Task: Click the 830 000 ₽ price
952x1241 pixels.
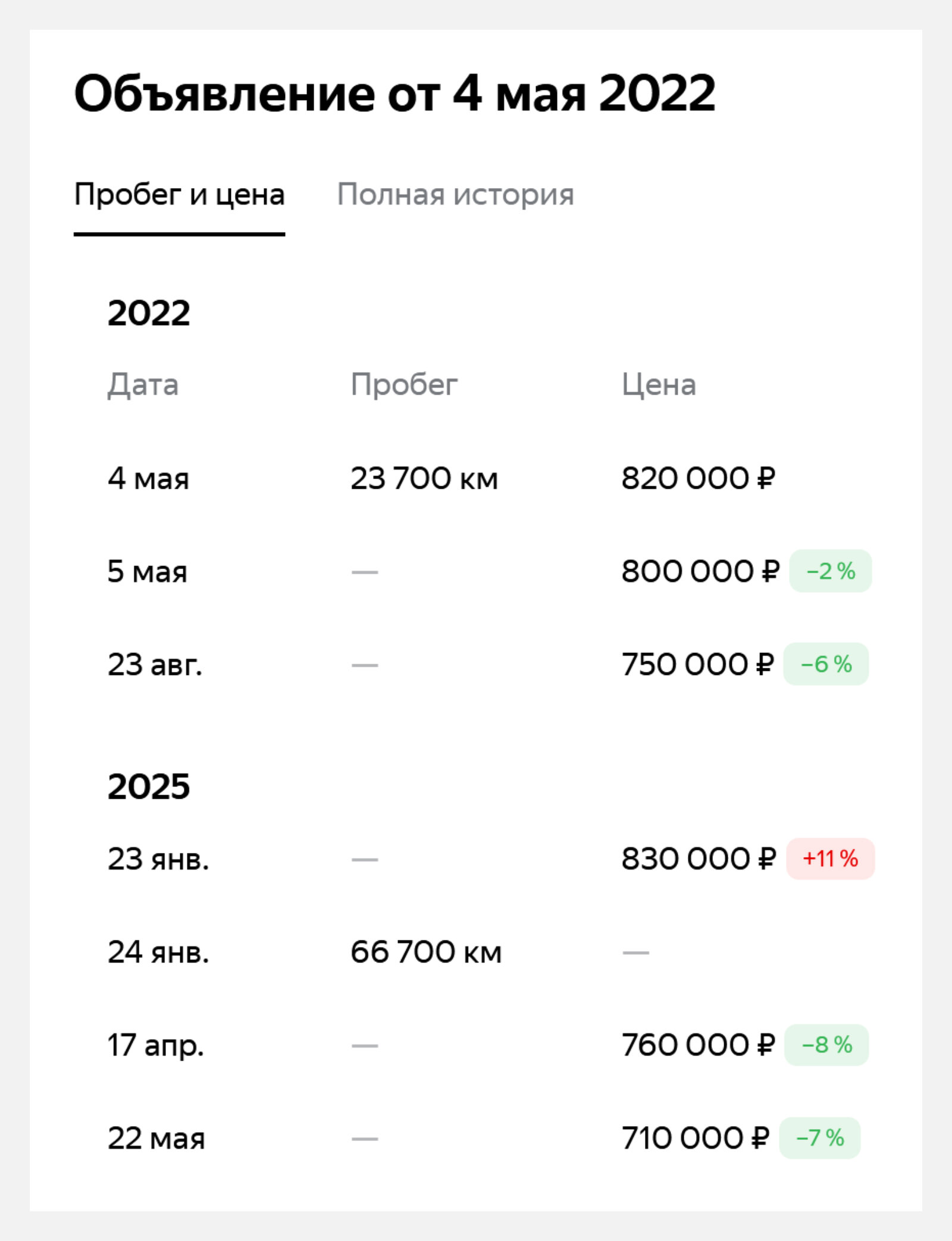Action: [699, 859]
